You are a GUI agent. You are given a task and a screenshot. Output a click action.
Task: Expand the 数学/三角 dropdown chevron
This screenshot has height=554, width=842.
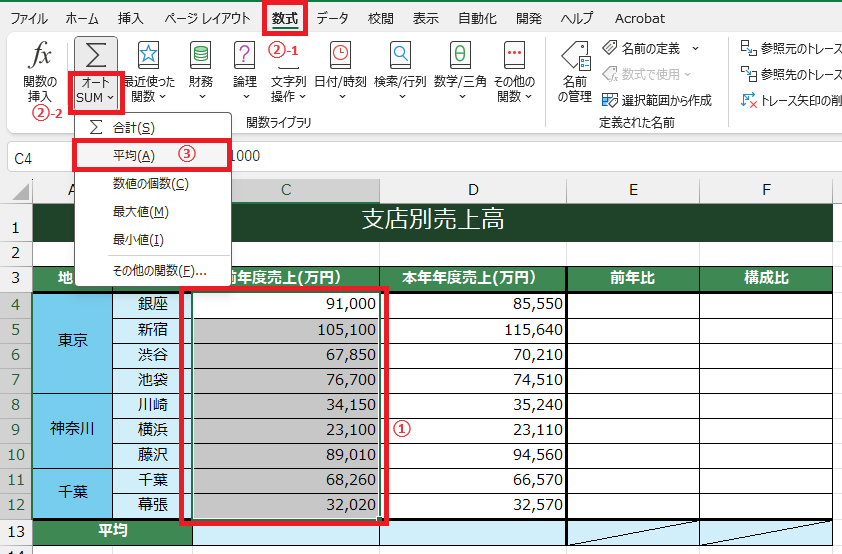click(x=462, y=97)
